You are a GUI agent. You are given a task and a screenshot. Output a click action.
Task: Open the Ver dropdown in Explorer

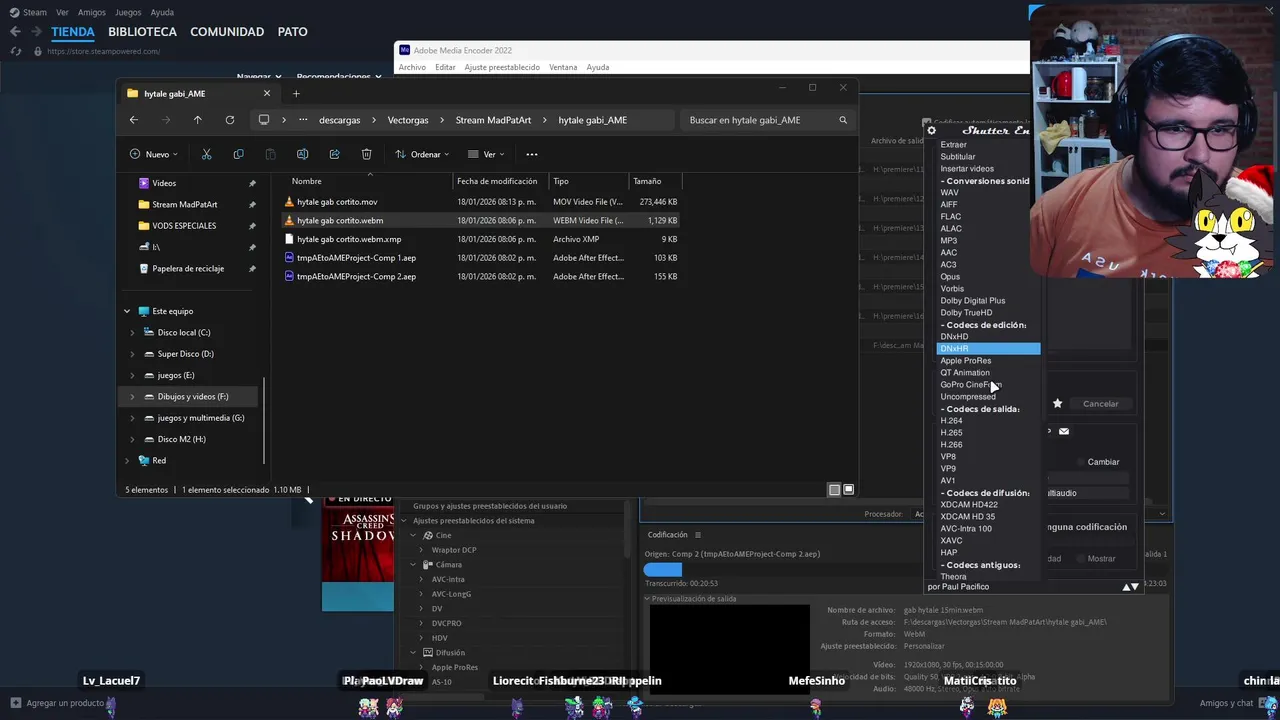coord(486,154)
